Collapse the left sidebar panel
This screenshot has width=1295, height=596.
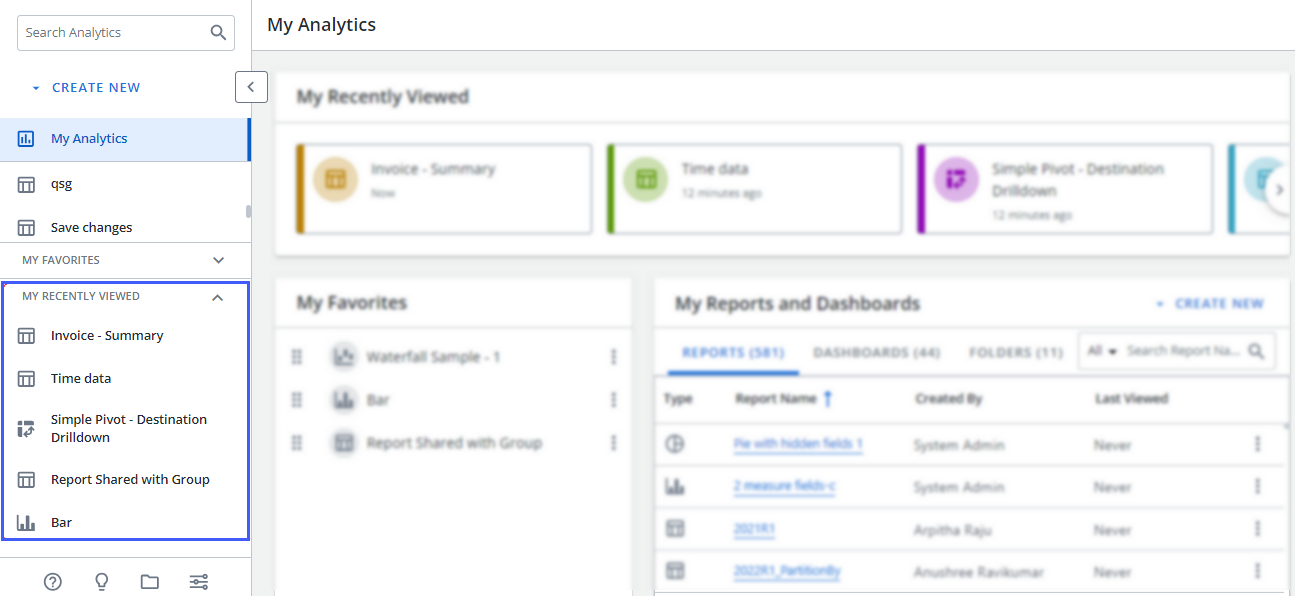pos(251,87)
